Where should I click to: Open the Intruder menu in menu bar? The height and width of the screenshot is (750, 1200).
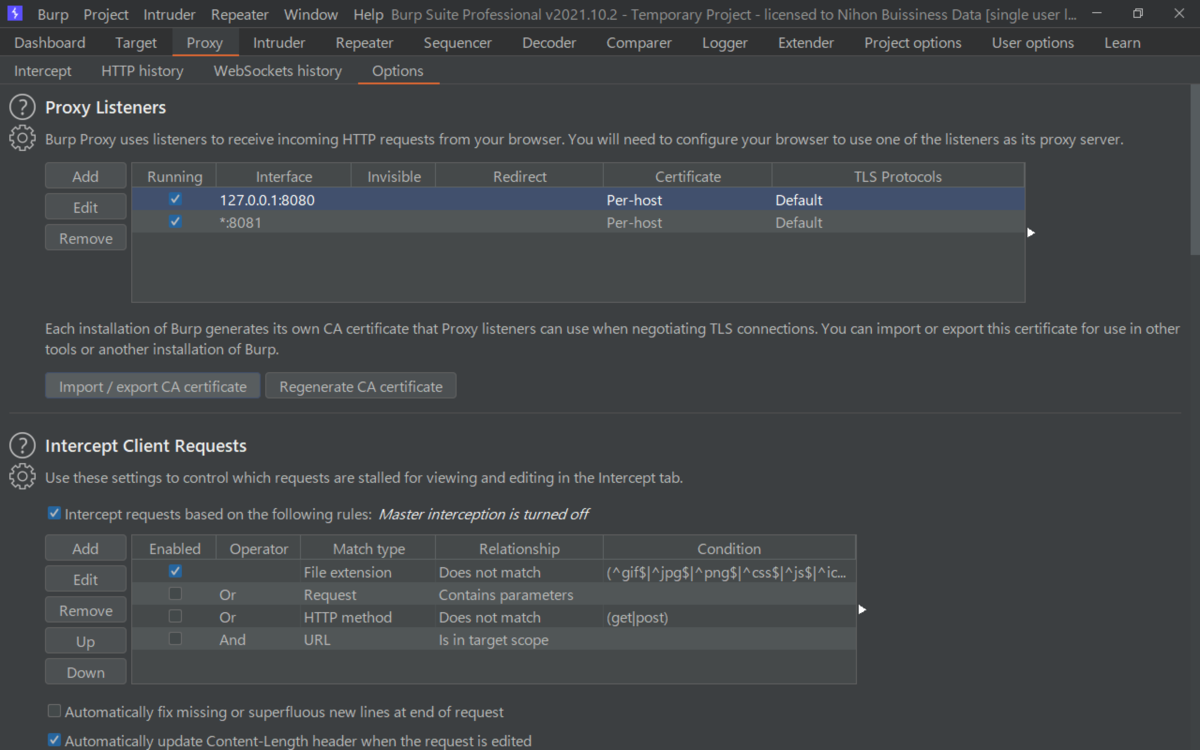coord(170,15)
